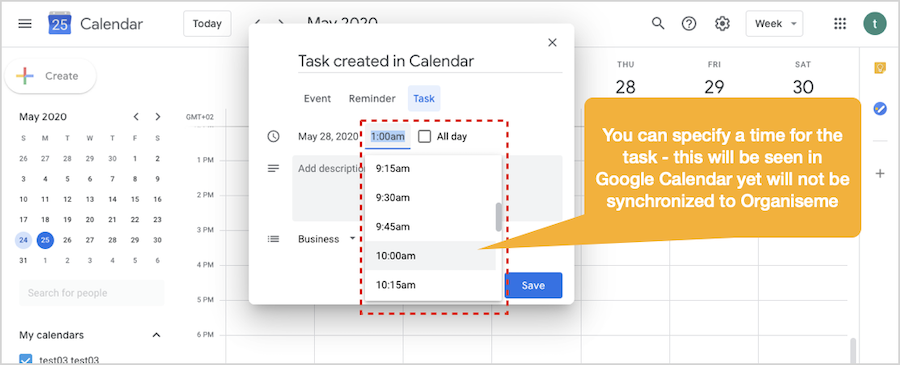
Task: Open the account avatar menu
Action: (x=875, y=24)
